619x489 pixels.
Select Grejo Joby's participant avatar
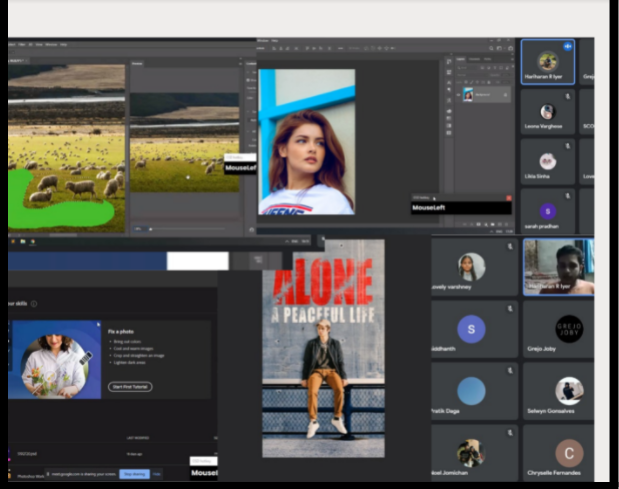569,329
